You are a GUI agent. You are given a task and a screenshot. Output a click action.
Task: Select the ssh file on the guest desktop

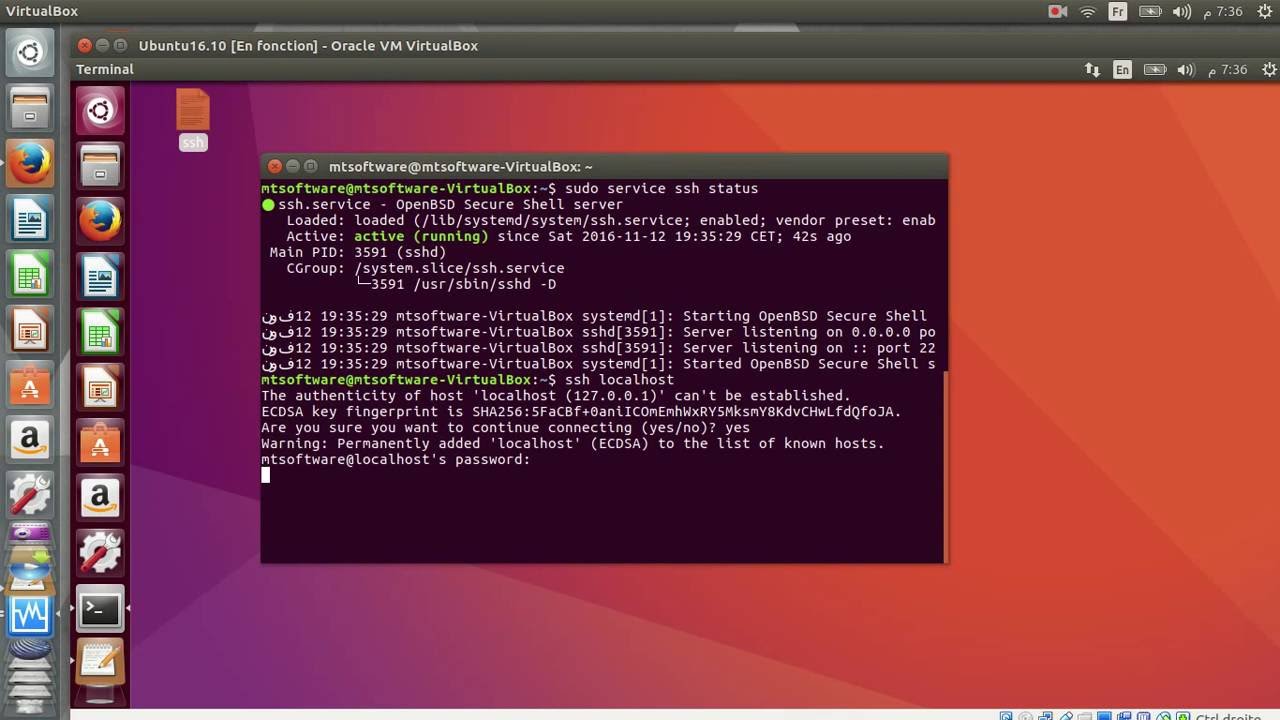193,120
